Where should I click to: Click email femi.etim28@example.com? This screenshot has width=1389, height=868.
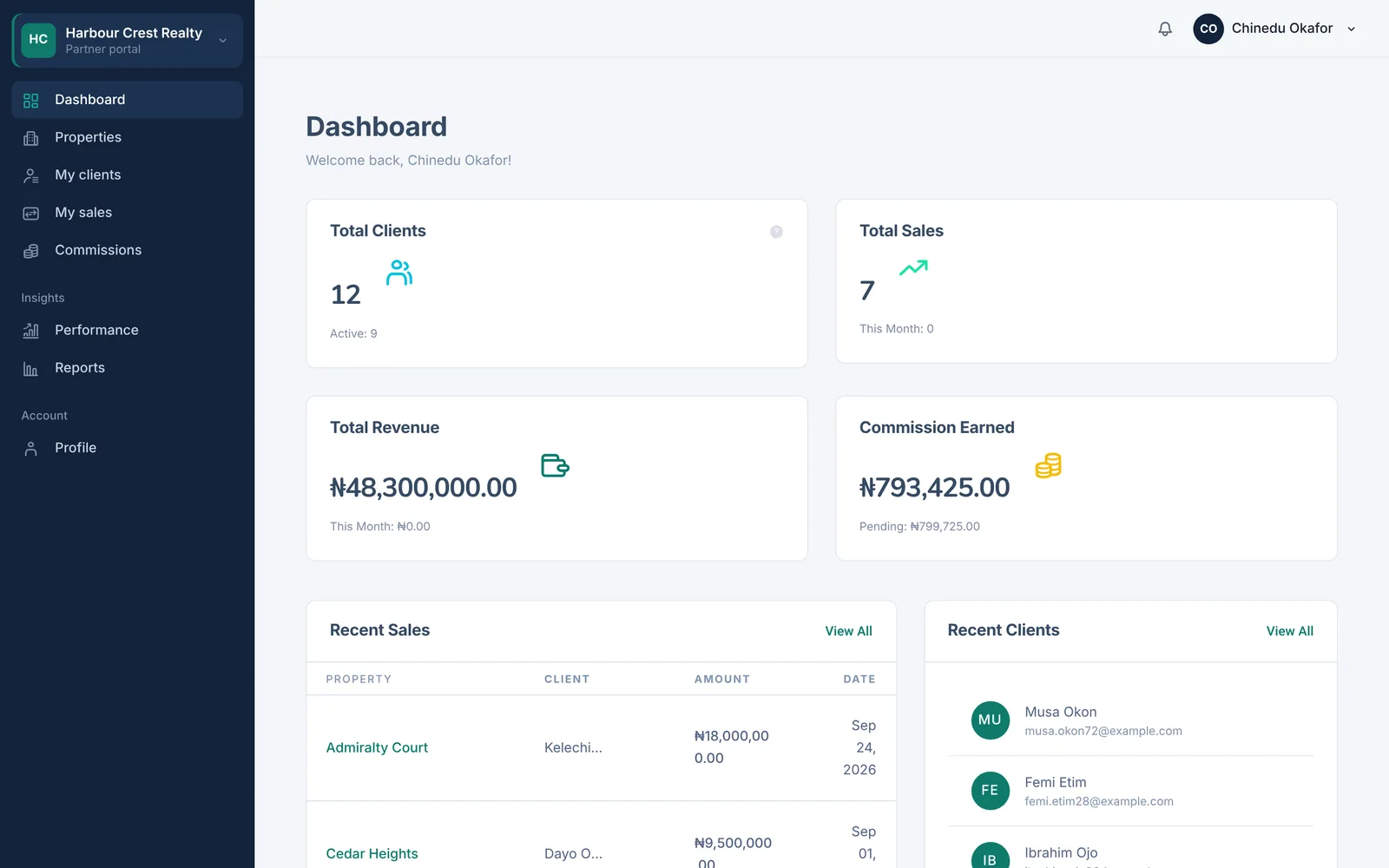click(x=1098, y=801)
